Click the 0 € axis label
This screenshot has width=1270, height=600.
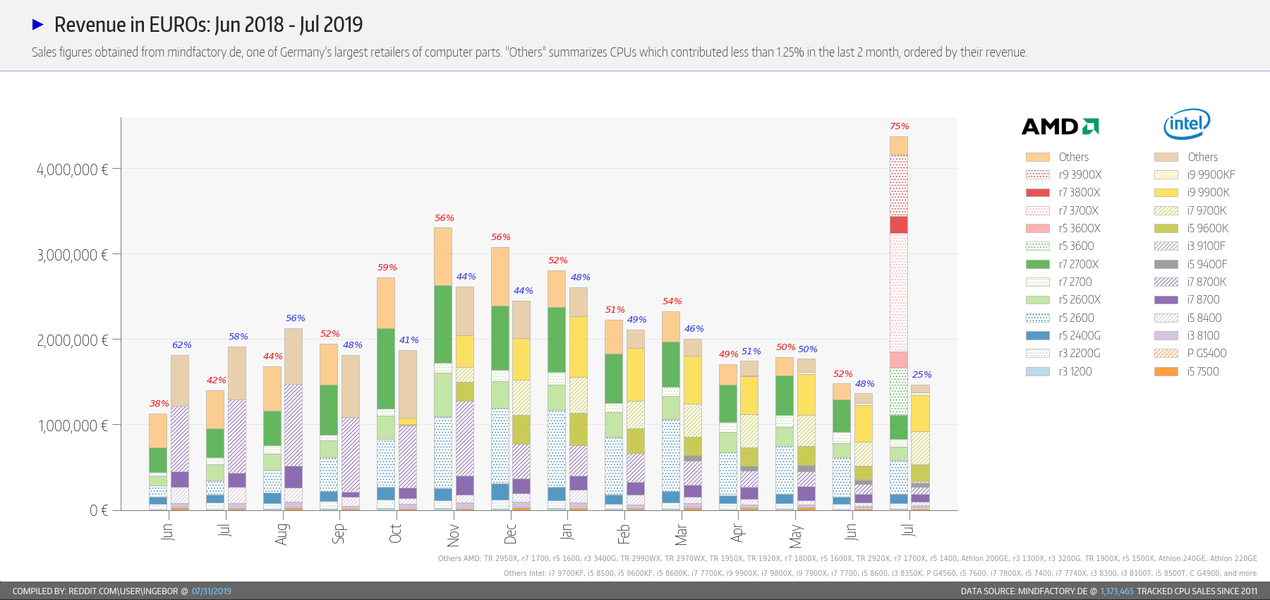[x=99, y=510]
